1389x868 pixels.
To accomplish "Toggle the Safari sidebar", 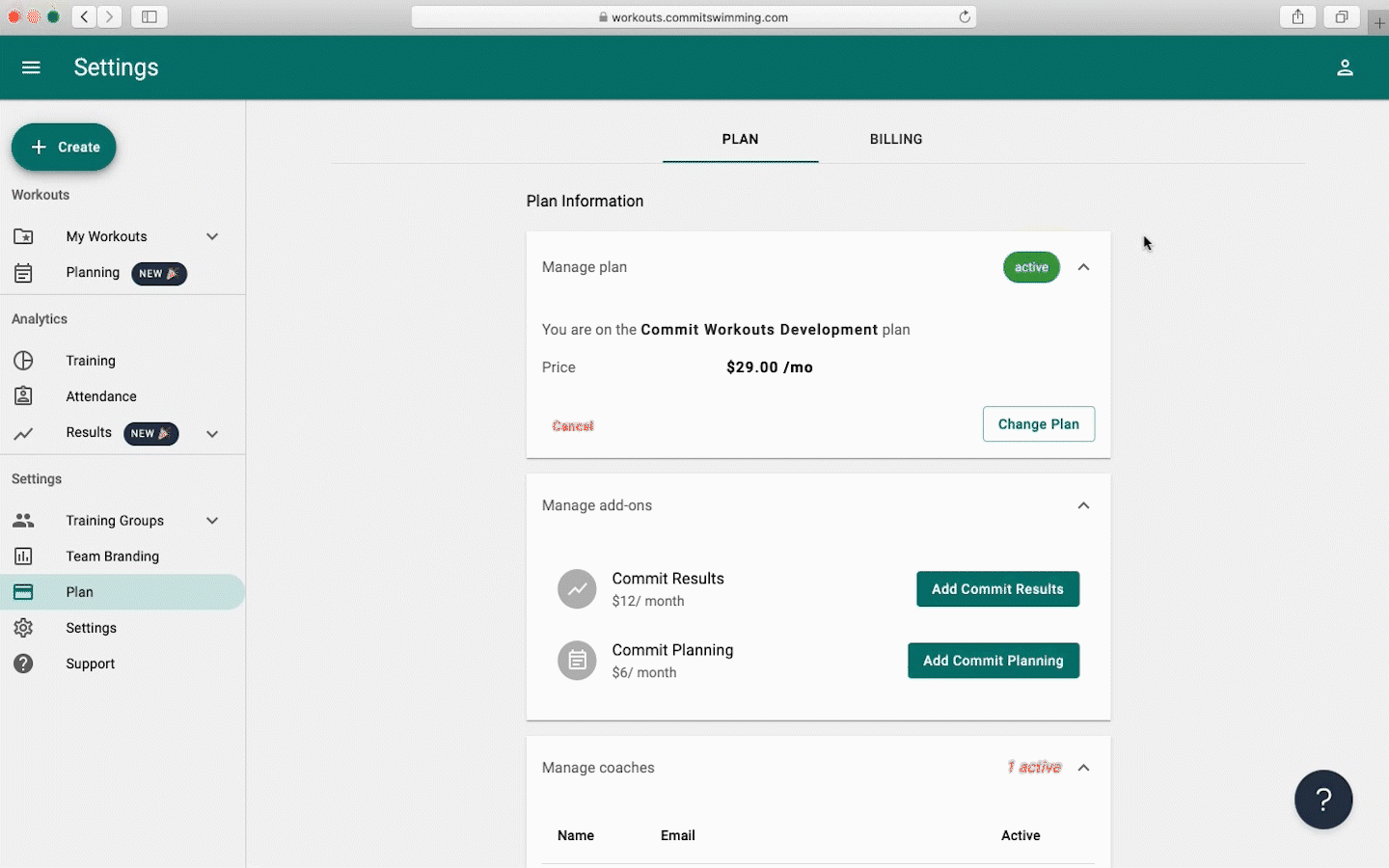I will (x=150, y=16).
